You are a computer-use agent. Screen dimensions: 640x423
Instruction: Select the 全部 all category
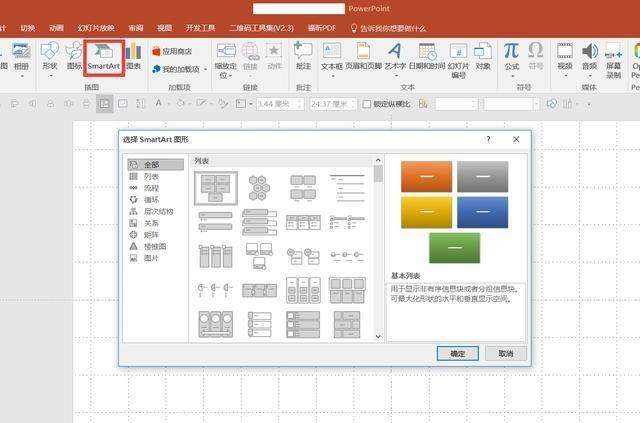pyautogui.click(x=156, y=165)
